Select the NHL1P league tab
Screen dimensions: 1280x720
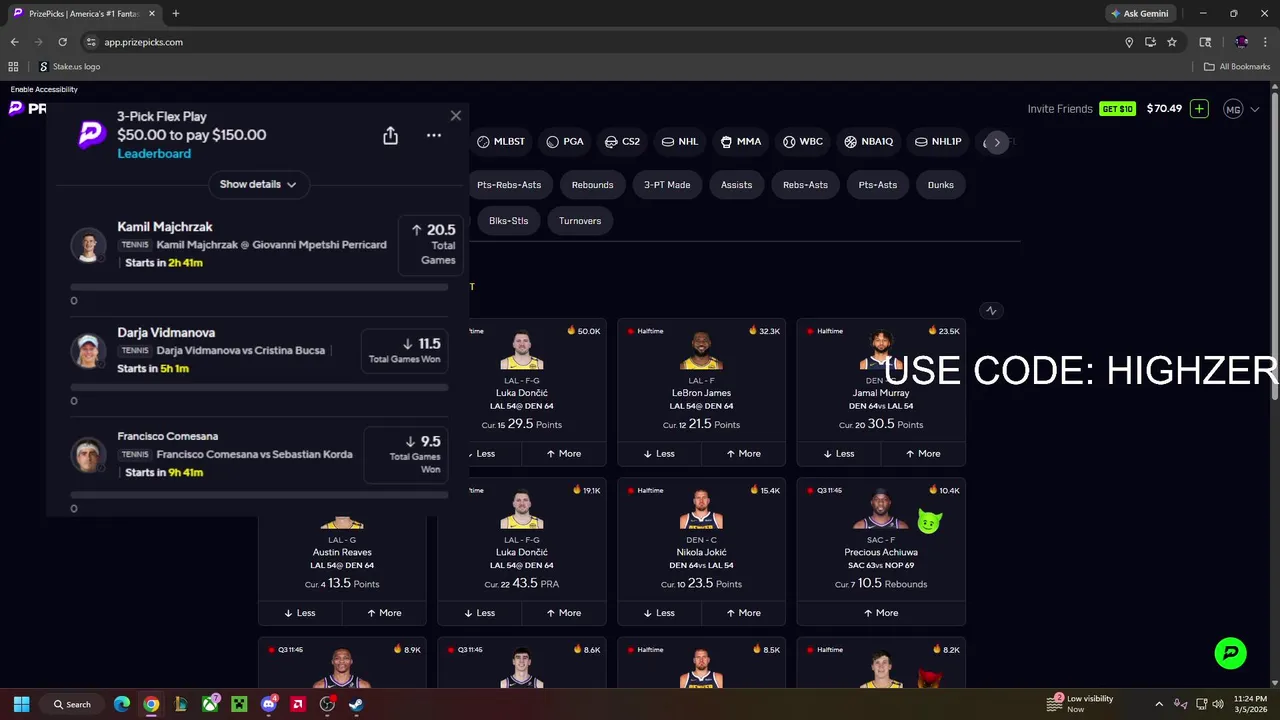coord(939,142)
